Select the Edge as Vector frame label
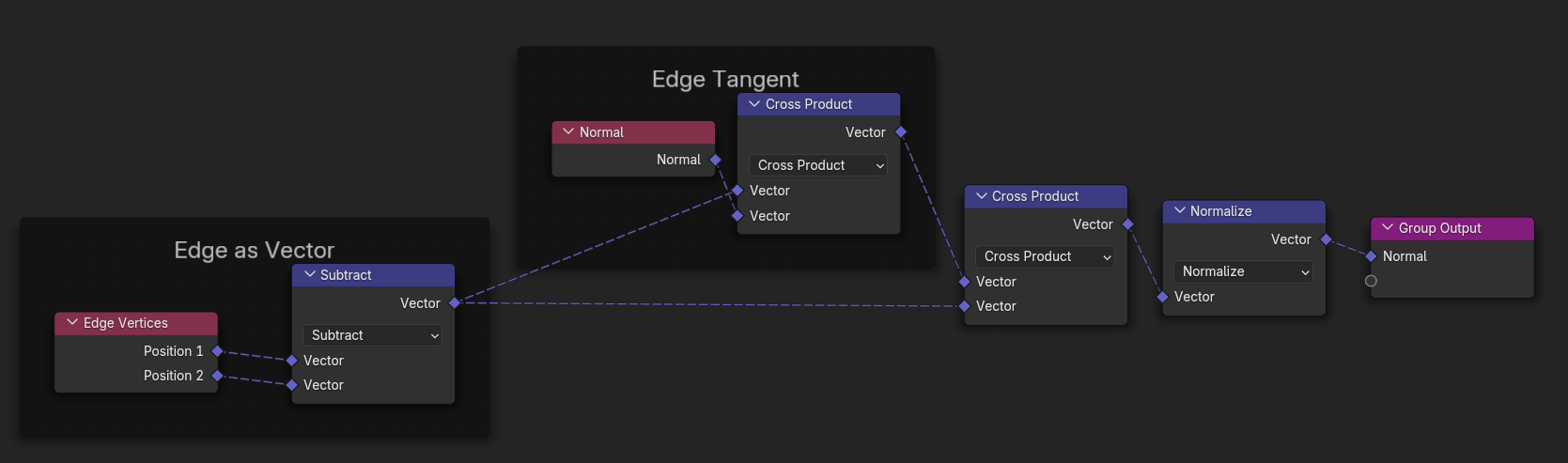The height and width of the screenshot is (463, 1568). 254,250
